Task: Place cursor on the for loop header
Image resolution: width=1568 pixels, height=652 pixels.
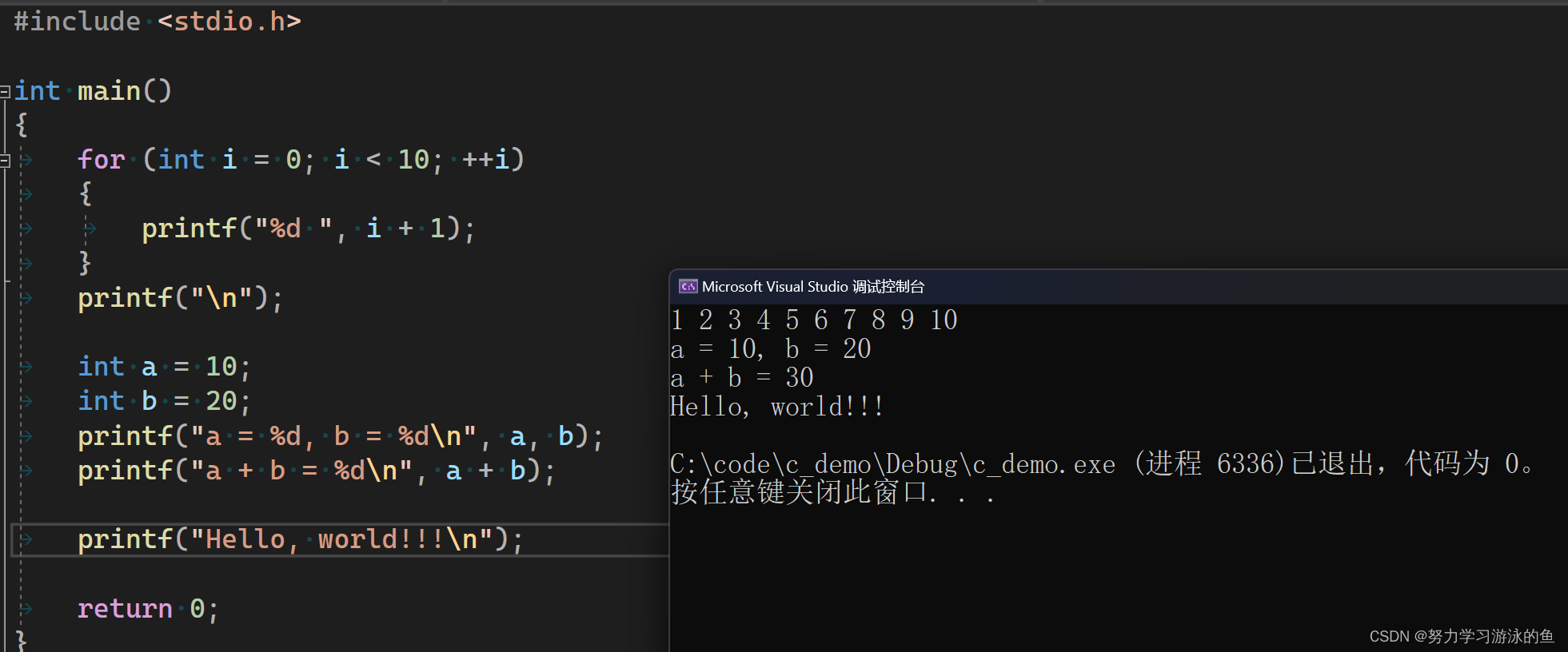Action: point(301,160)
